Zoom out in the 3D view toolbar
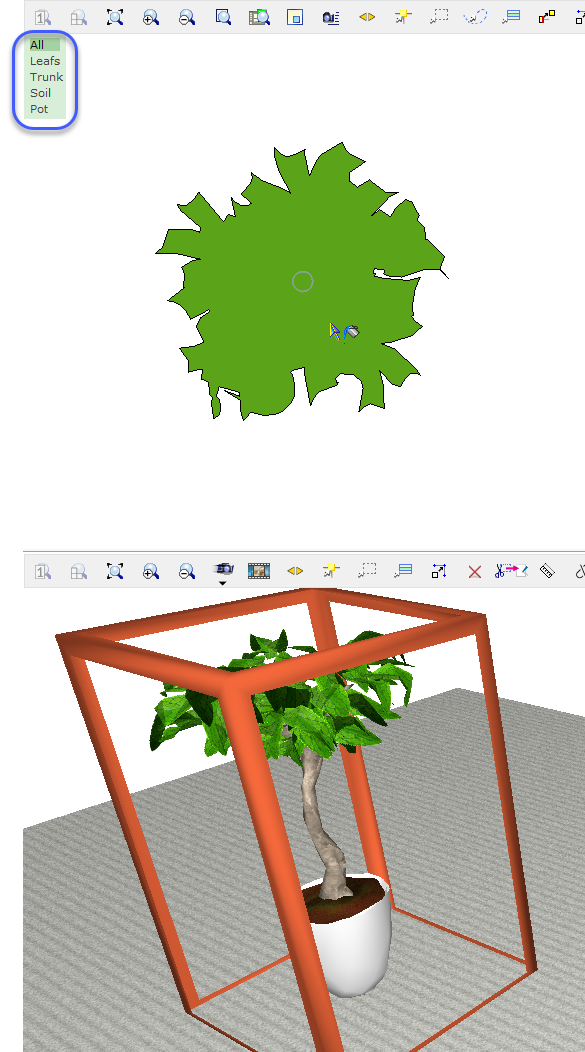This screenshot has height=1052, width=585. click(187, 571)
